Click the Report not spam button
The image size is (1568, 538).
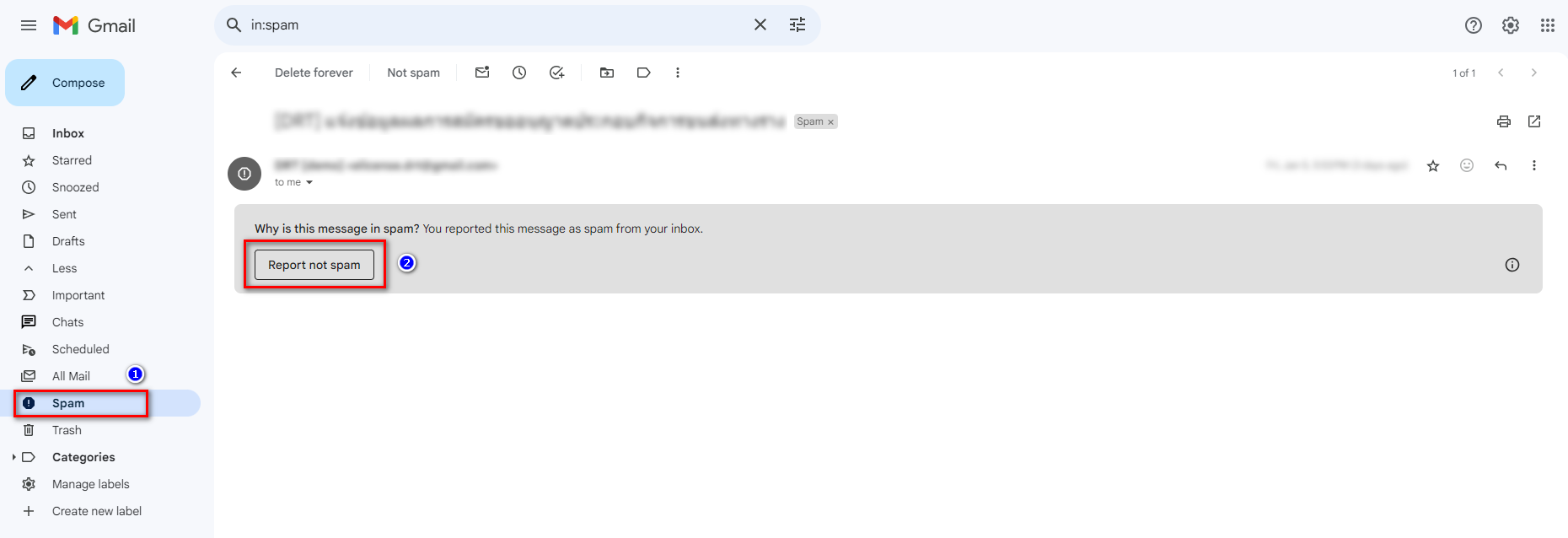[x=314, y=265]
